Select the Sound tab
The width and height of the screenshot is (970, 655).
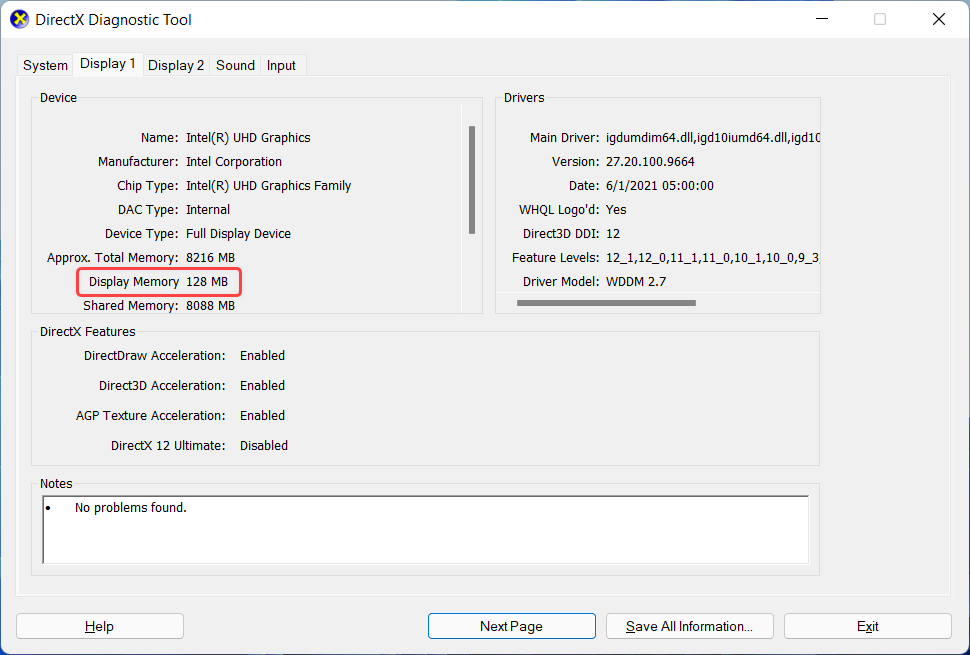[234, 65]
